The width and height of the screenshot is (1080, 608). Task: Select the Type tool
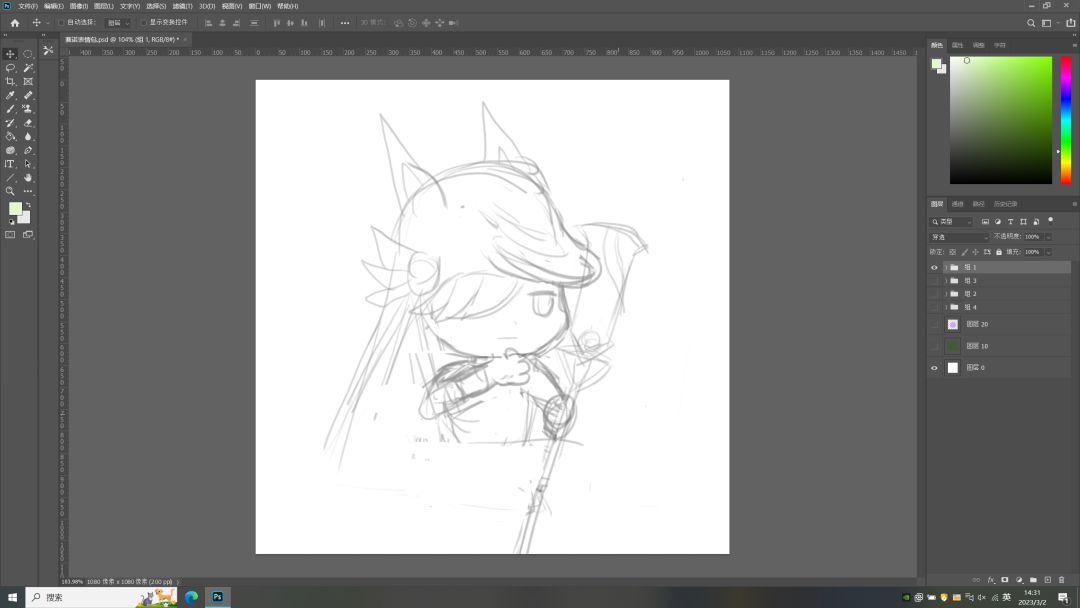pos(10,164)
